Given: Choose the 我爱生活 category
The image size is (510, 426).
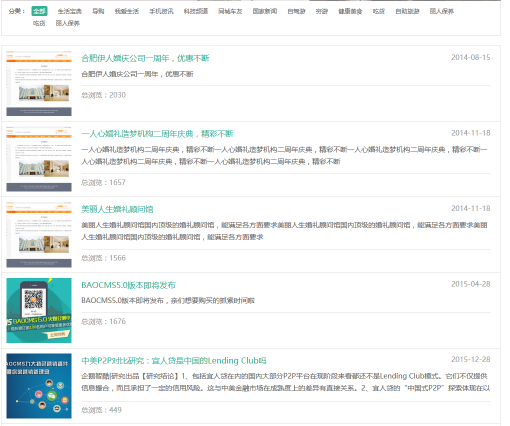Looking at the screenshot, I should (x=127, y=11).
